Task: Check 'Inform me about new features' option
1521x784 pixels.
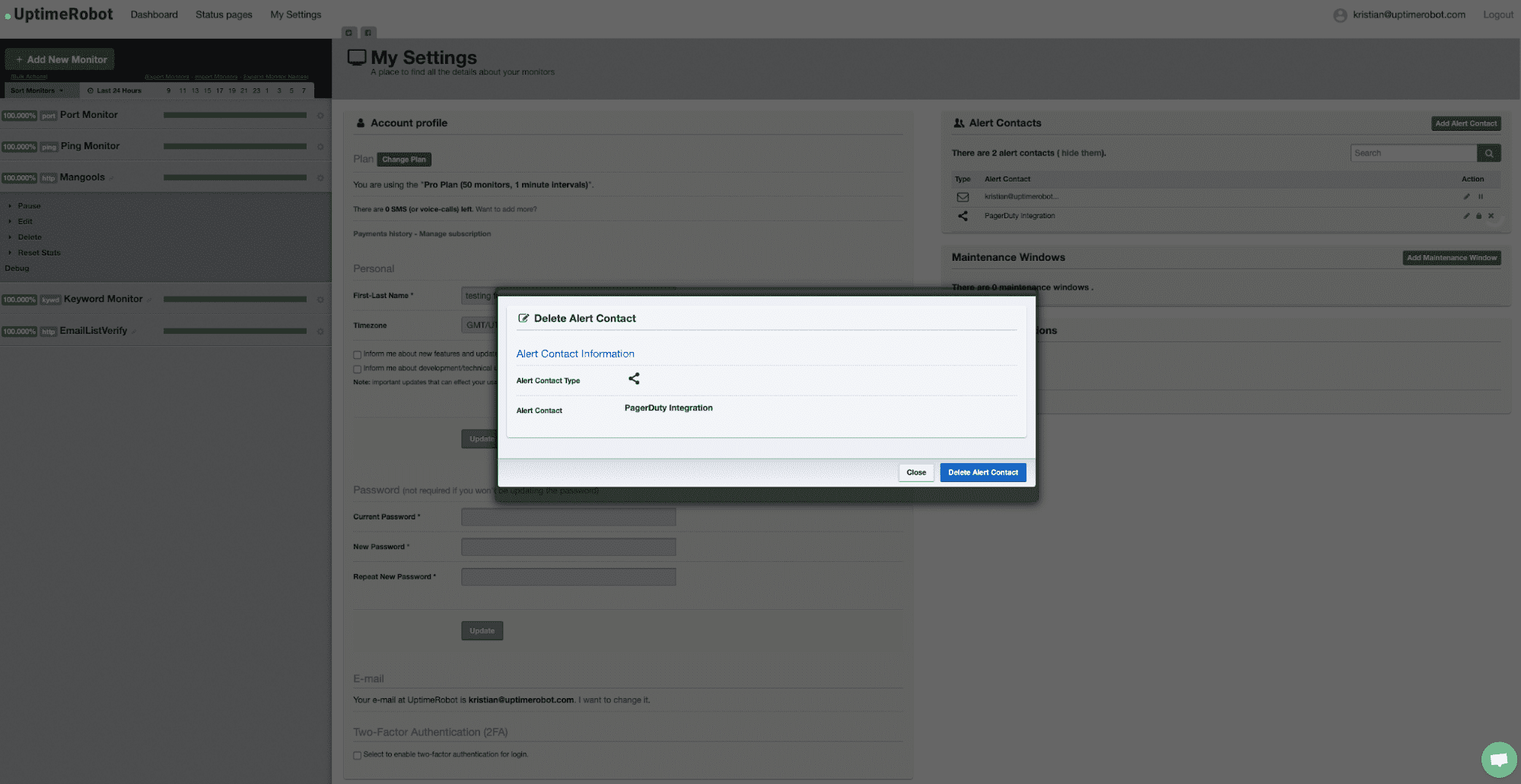Action: pyautogui.click(x=357, y=354)
